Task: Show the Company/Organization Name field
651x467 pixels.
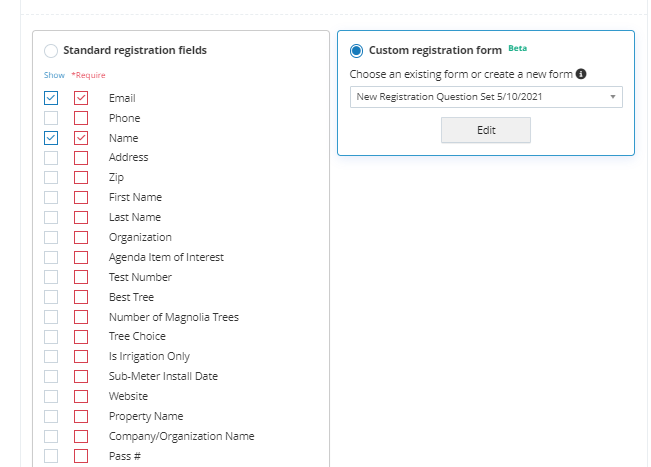Action: 51,436
